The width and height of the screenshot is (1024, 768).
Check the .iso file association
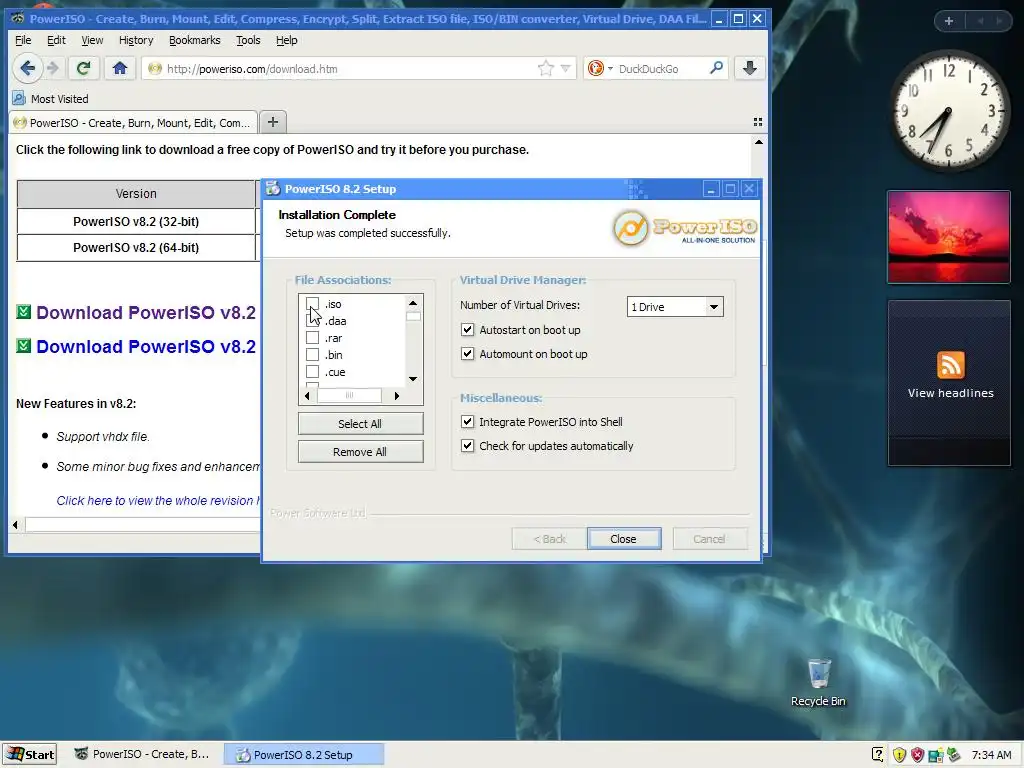point(313,304)
